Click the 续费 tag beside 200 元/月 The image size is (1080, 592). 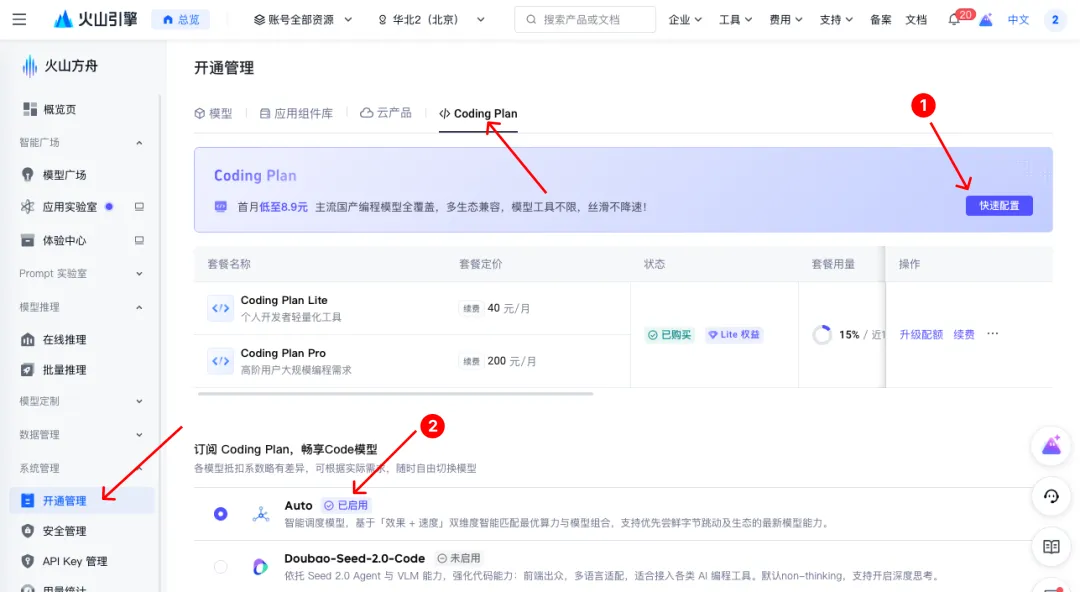[x=471, y=361]
